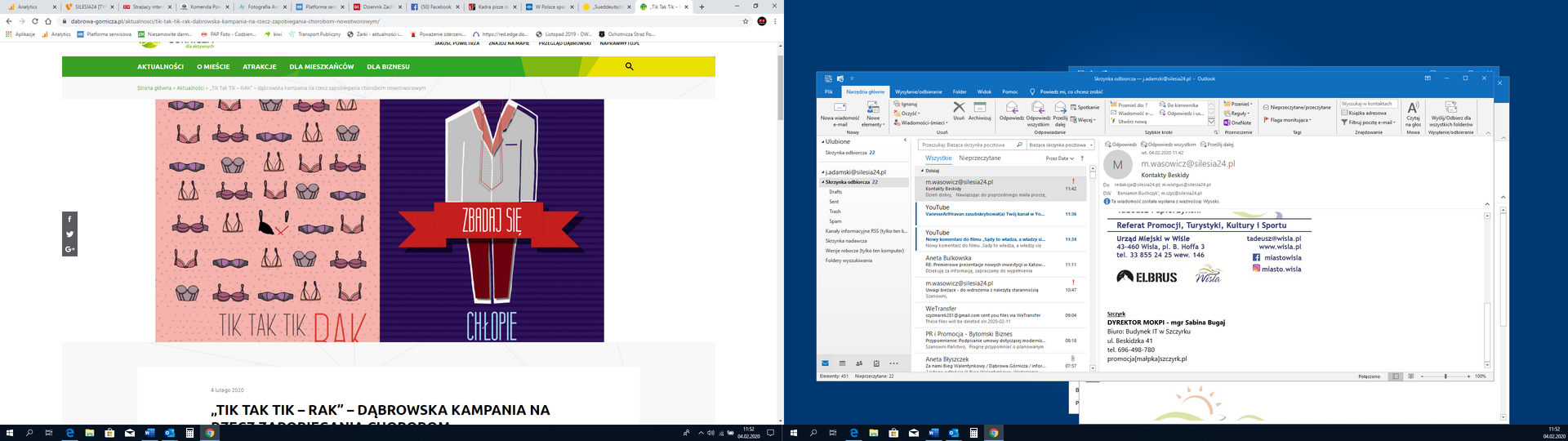This screenshot has width=1568, height=441.
Task: Click the search magnifier on the Dąbrowa website
Action: coord(629,66)
